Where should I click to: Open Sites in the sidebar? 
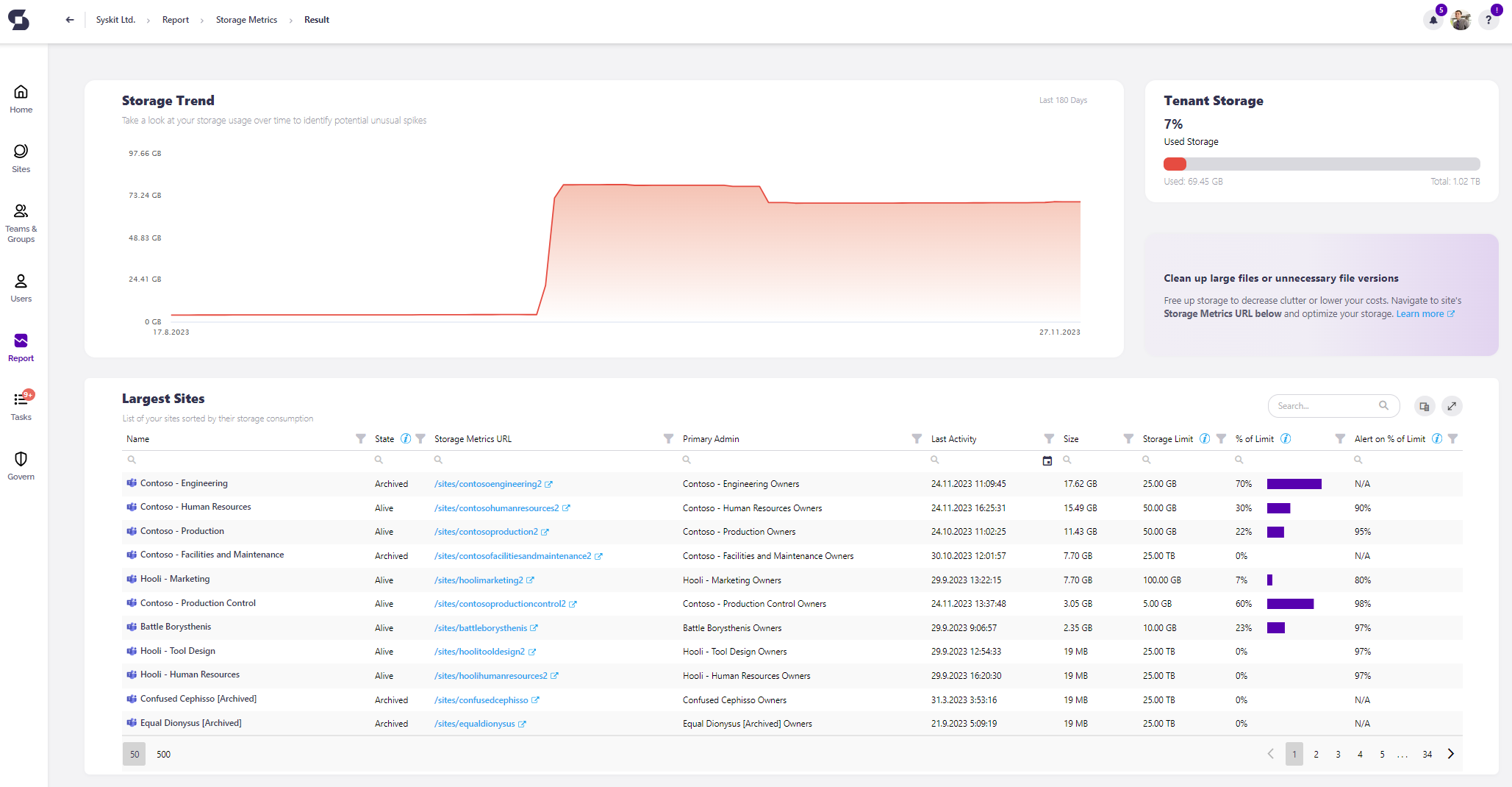pyautogui.click(x=21, y=159)
